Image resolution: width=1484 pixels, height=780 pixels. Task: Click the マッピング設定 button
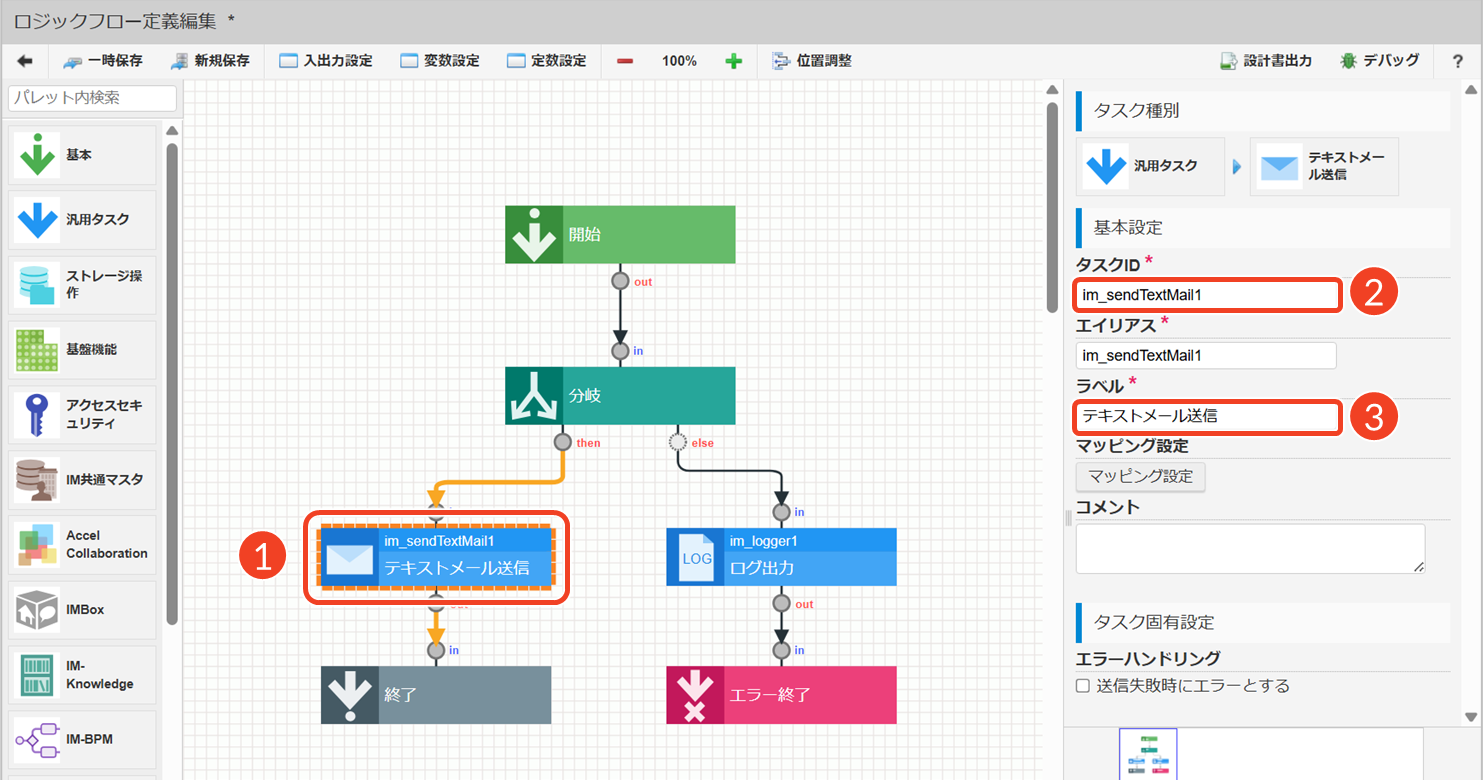(1140, 476)
